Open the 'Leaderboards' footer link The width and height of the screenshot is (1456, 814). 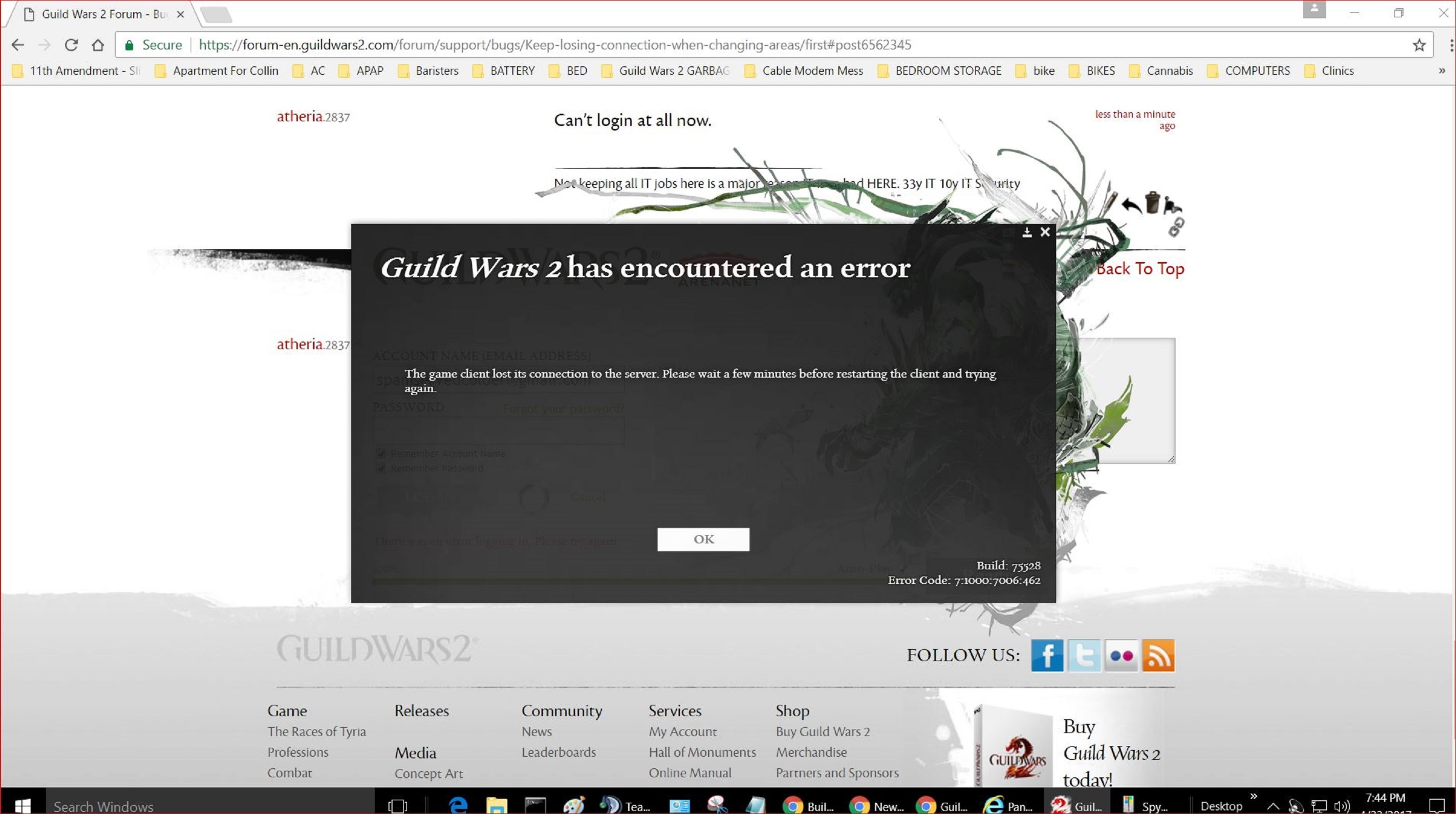point(558,752)
